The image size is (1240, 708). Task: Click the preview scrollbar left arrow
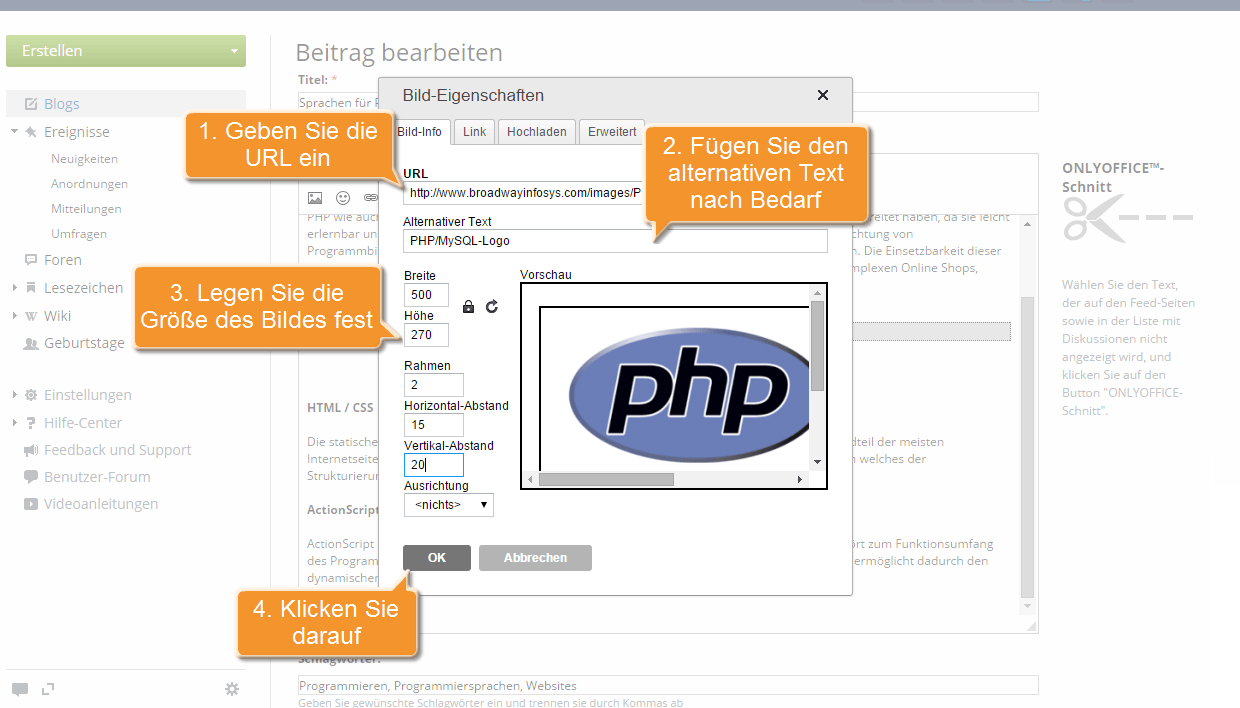(530, 479)
